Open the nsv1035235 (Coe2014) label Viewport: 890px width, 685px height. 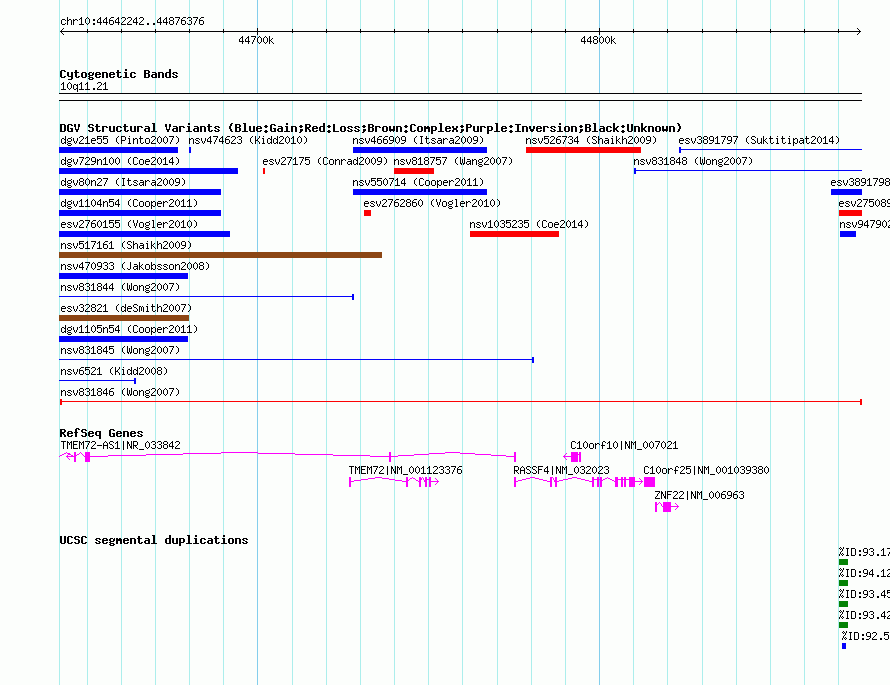529,224
